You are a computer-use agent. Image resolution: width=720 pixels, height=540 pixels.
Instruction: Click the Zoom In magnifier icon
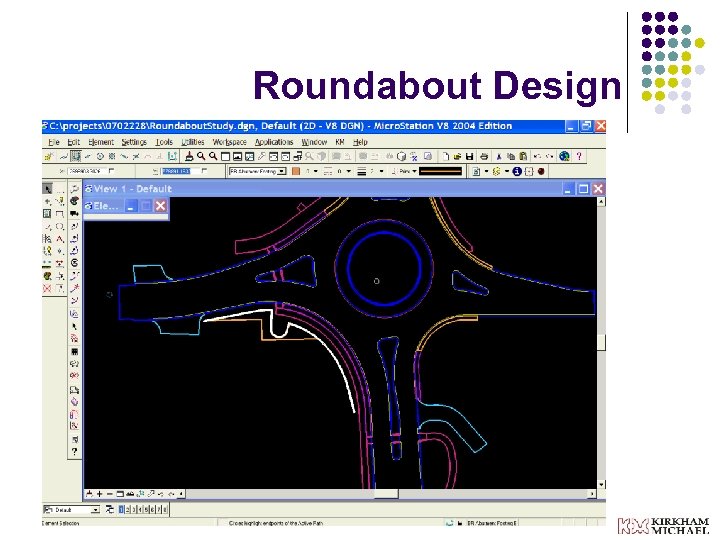click(x=201, y=156)
